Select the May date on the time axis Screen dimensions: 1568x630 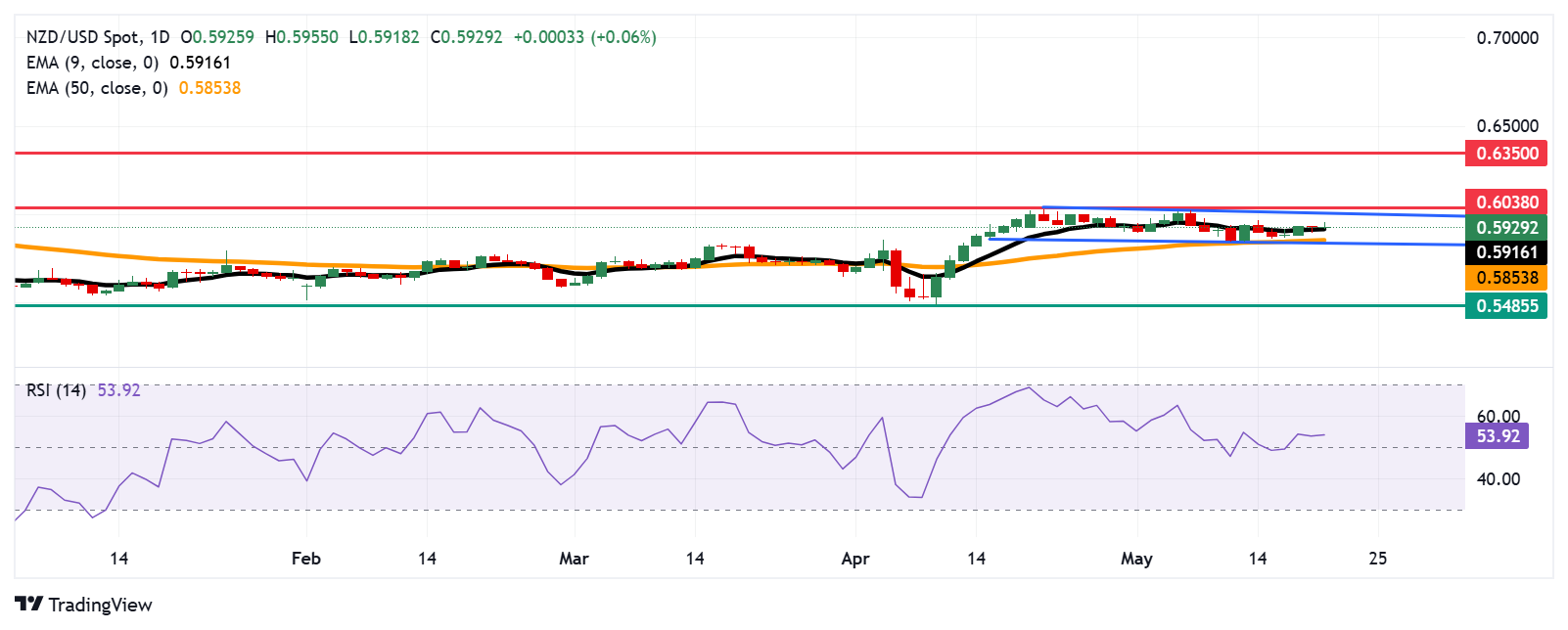pyautogui.click(x=1136, y=559)
